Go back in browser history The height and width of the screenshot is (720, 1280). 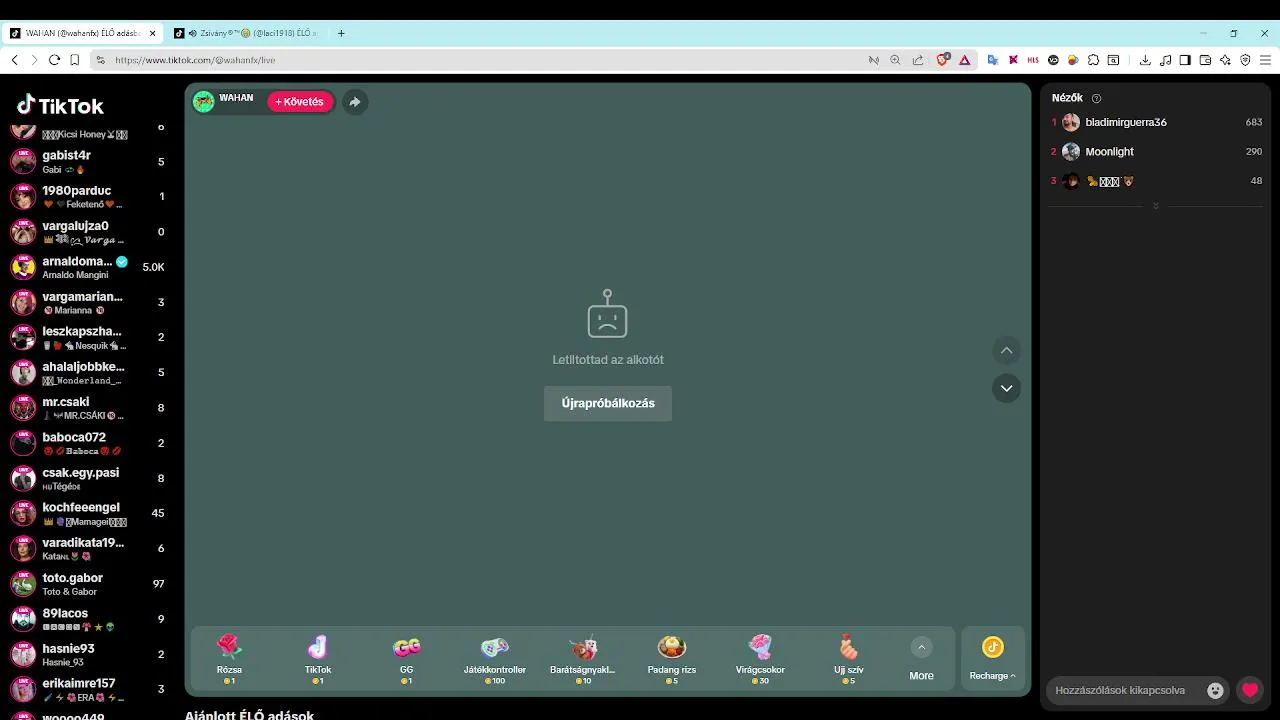pyautogui.click(x=14, y=60)
